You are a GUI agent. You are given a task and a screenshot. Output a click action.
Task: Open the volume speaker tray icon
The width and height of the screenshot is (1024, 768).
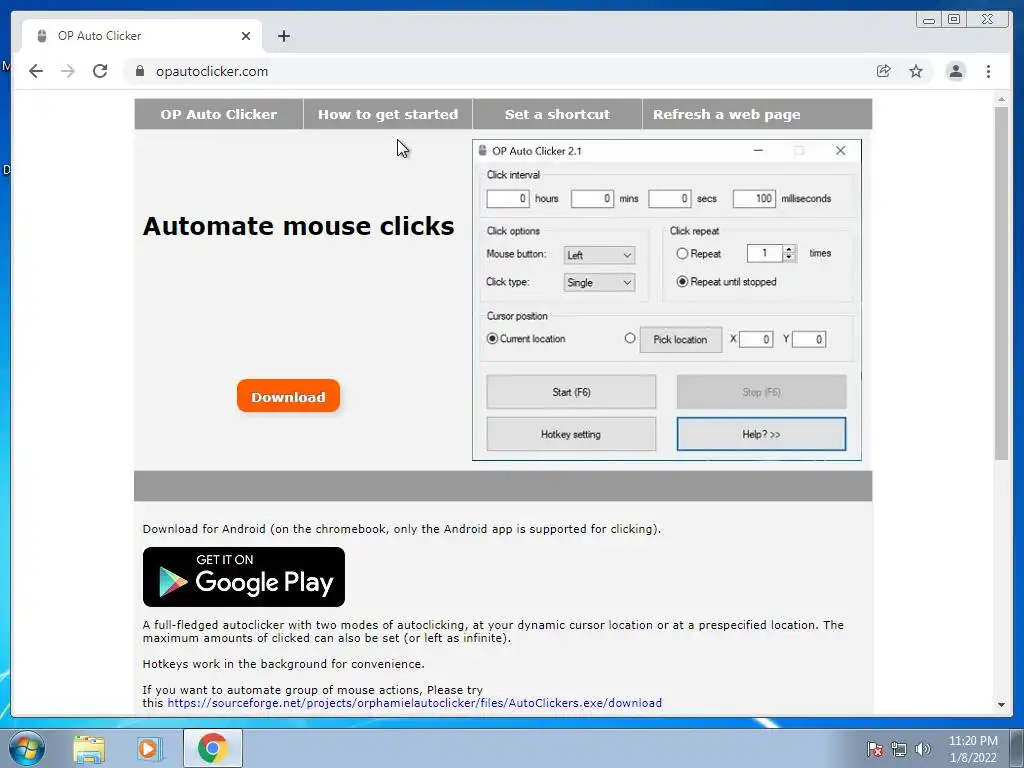[x=923, y=749]
